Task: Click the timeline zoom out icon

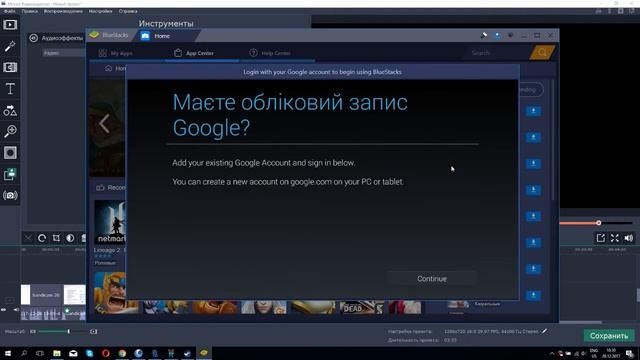Action: pyautogui.click(x=33, y=331)
